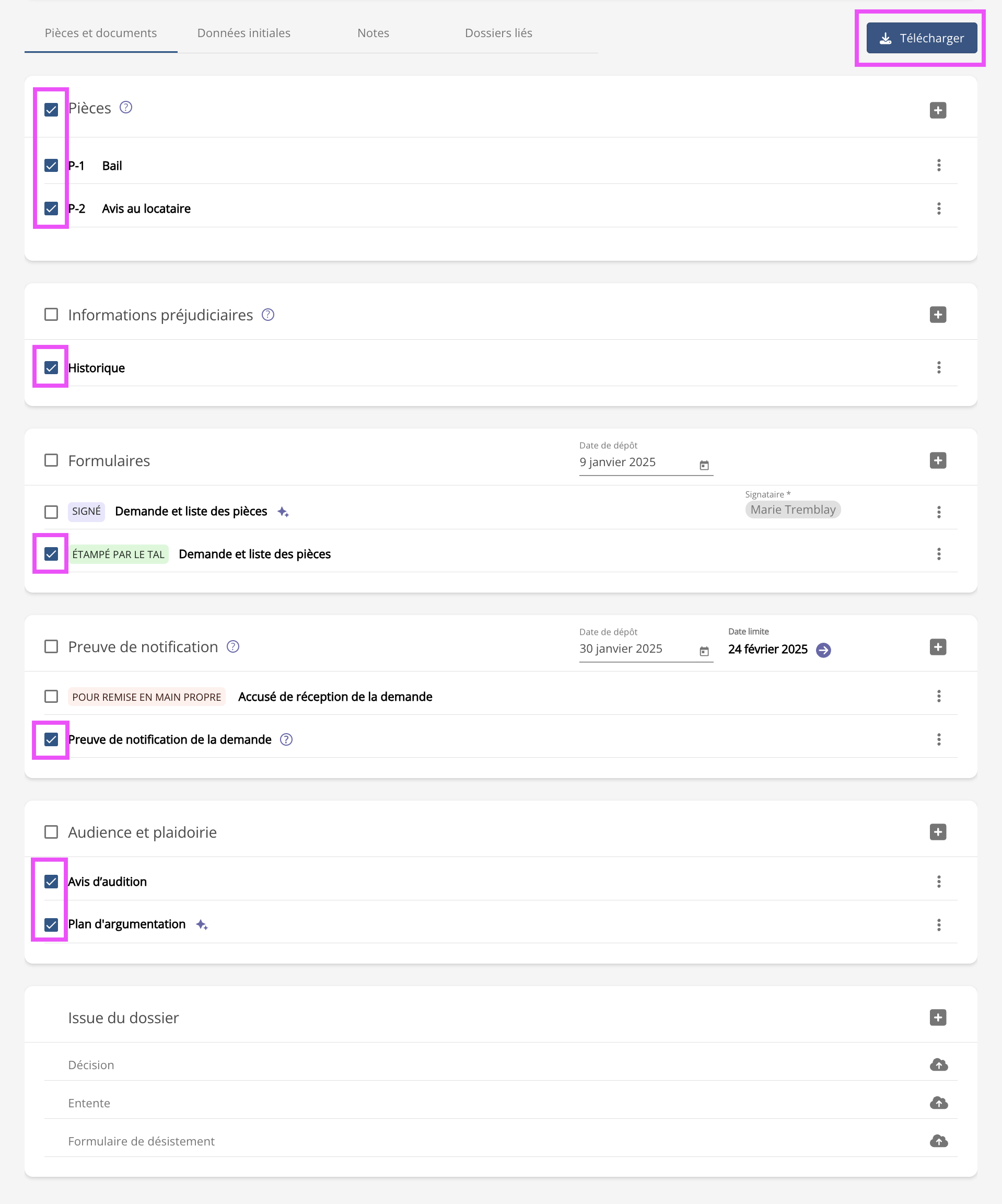This screenshot has width=1002, height=1204.
Task: Click the Marie Tremblay signataire chip
Action: point(793,510)
